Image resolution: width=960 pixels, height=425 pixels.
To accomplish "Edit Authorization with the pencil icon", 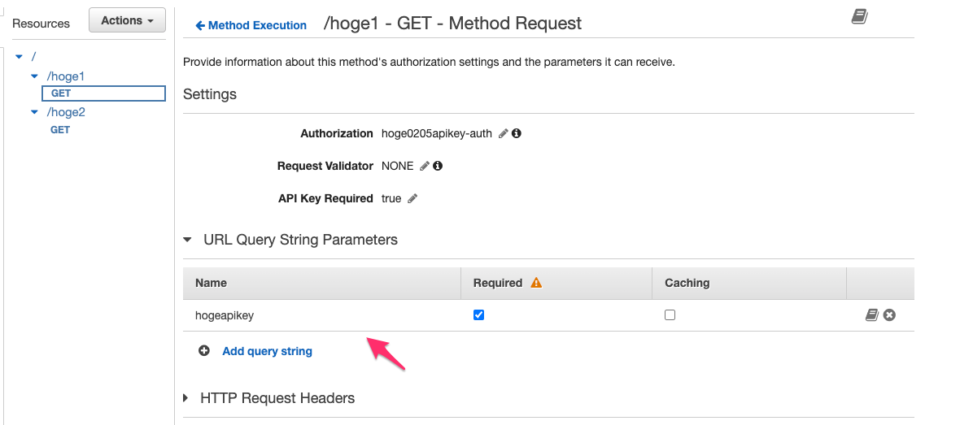I will click(x=503, y=134).
